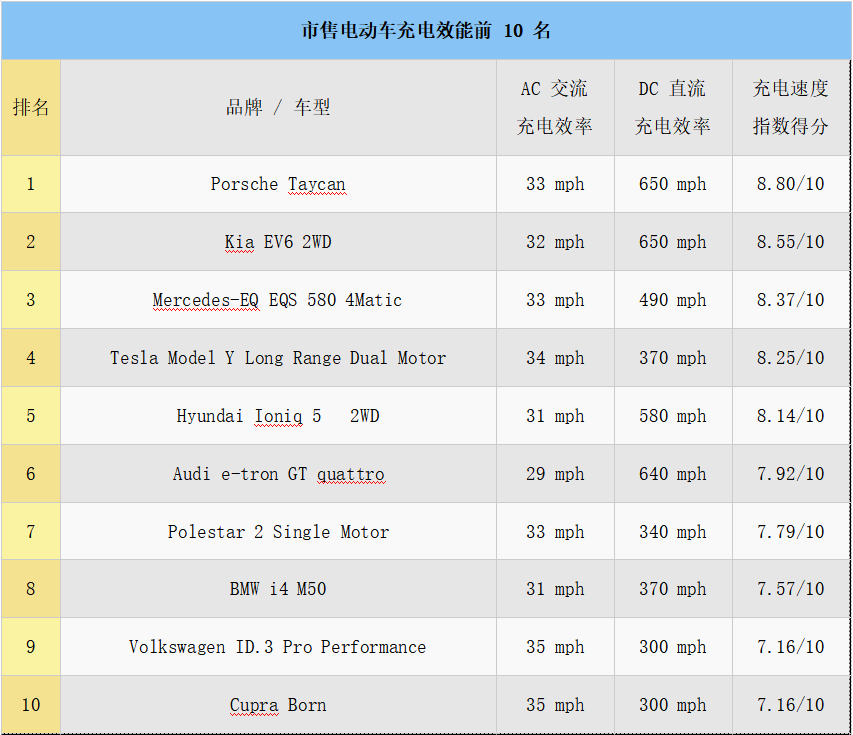
Task: Click the Mercedes-EQ EQS 580 4Matic cell
Action: click(278, 300)
